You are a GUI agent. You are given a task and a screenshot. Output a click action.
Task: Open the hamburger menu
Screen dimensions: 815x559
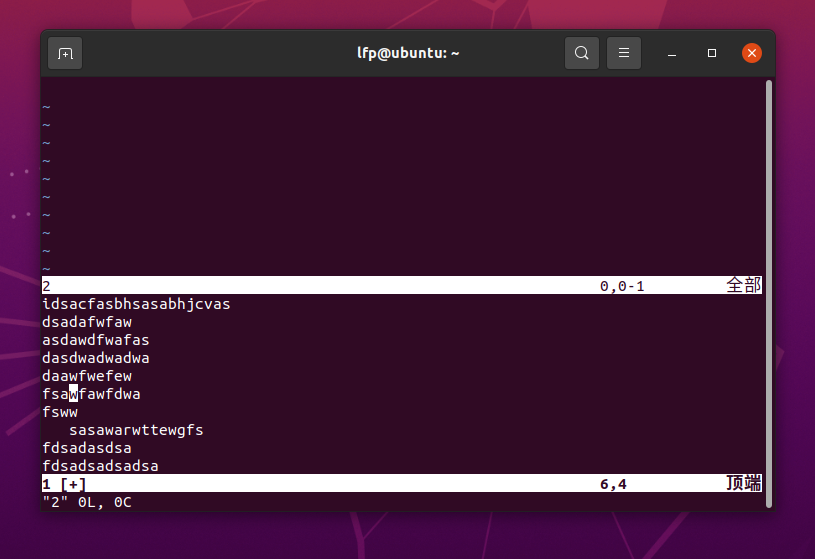(624, 53)
